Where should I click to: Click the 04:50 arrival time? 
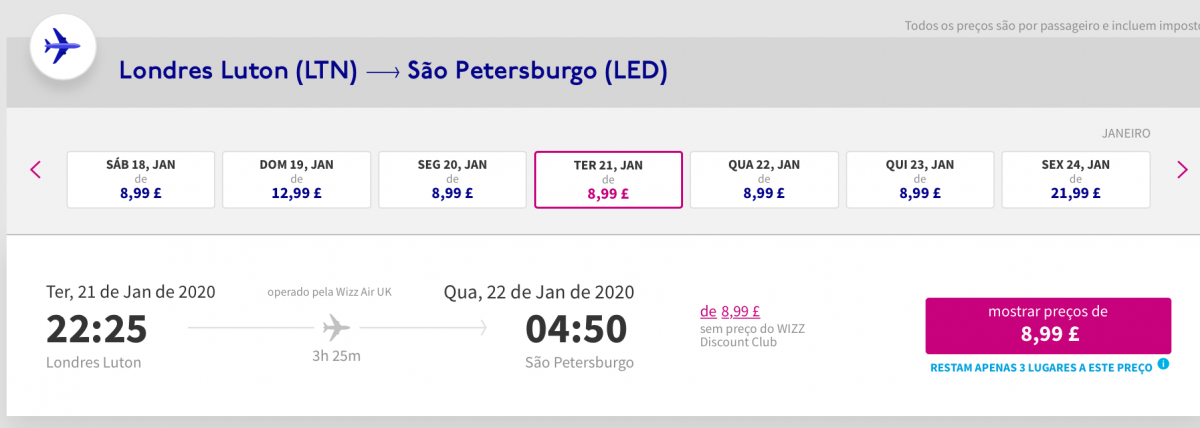[576, 329]
